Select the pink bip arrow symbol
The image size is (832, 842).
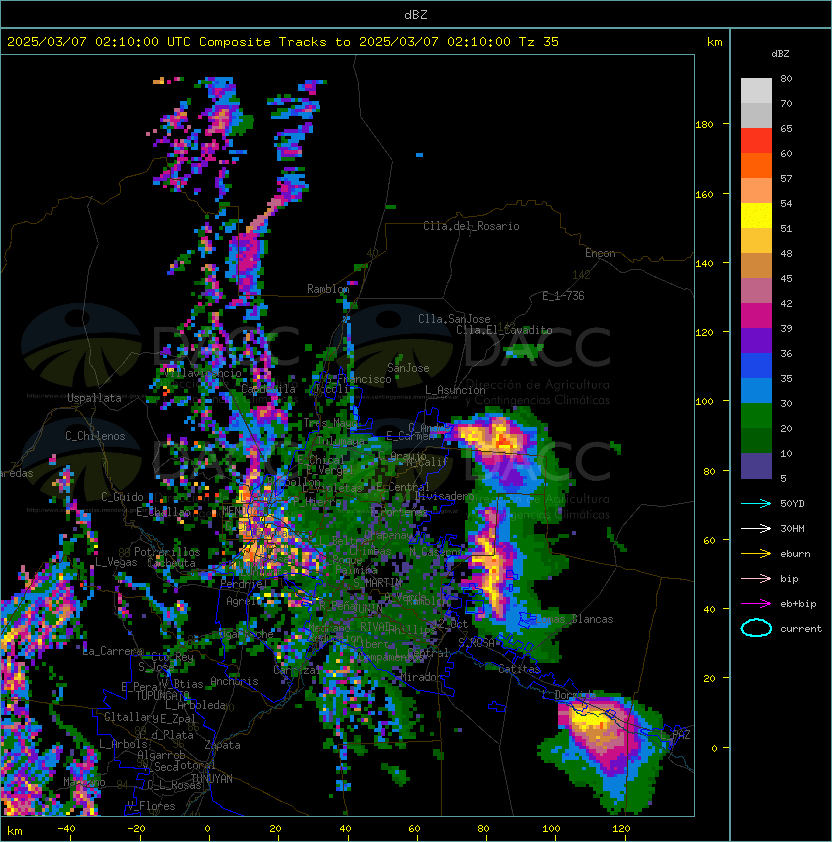pos(756,579)
